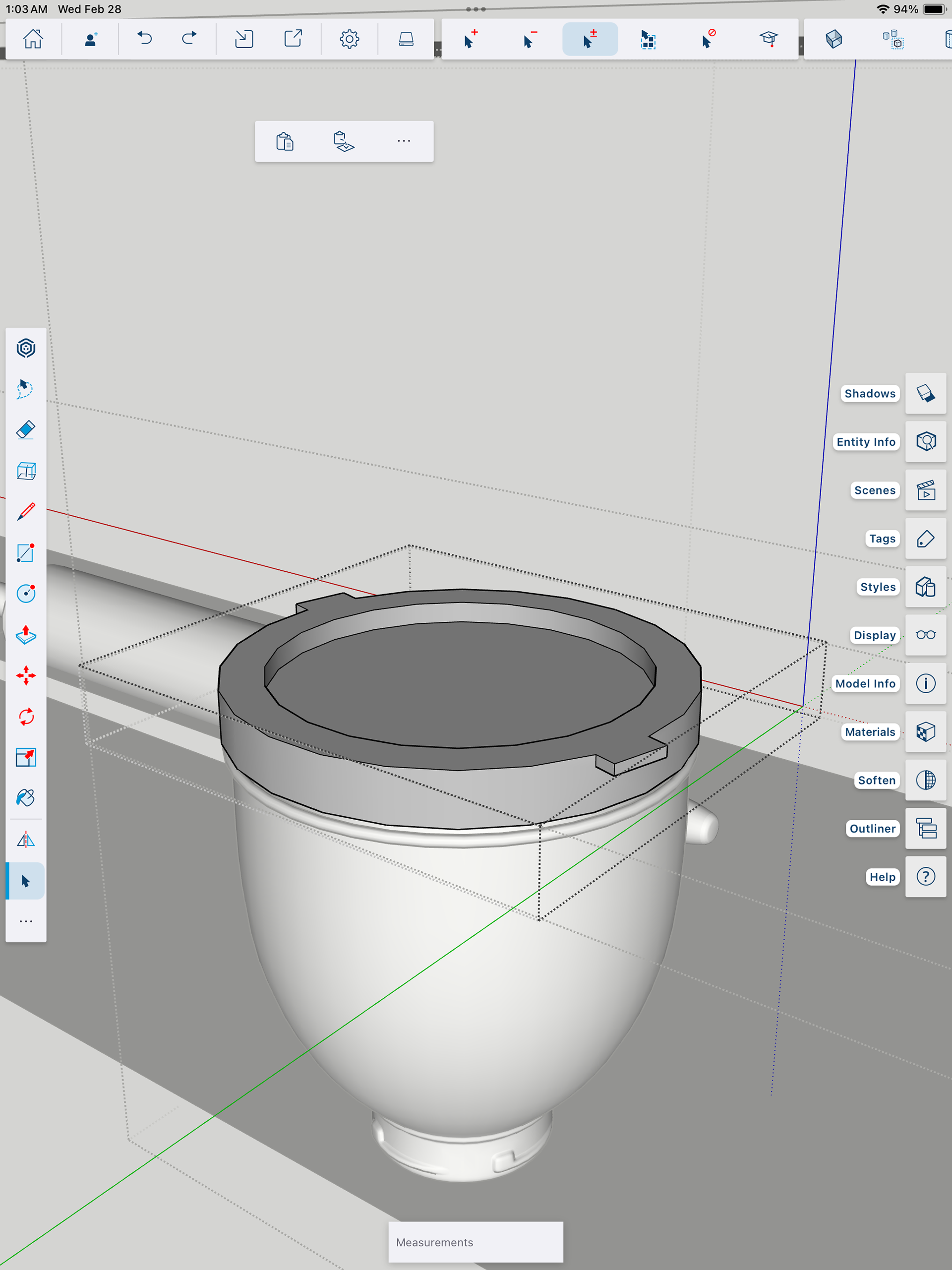Activate the Push/Pull tool
This screenshot has width=952, height=1270.
coord(26,634)
